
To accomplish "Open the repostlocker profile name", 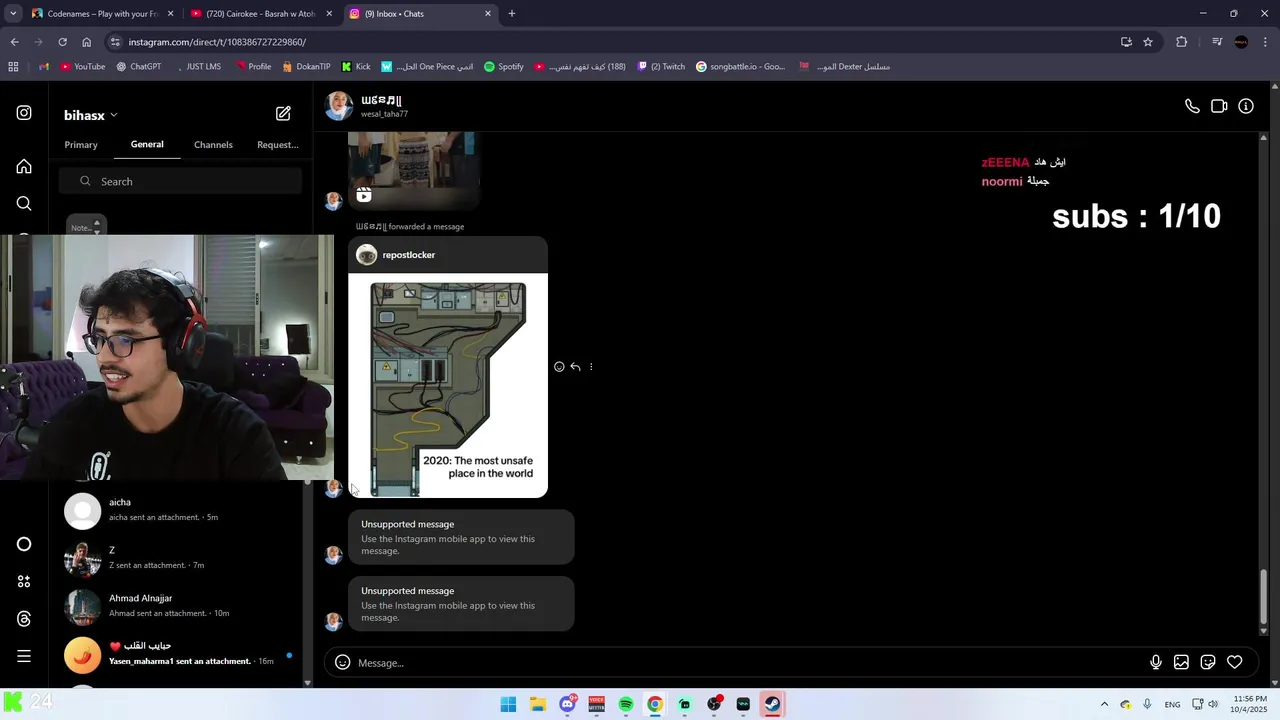I will point(408,255).
